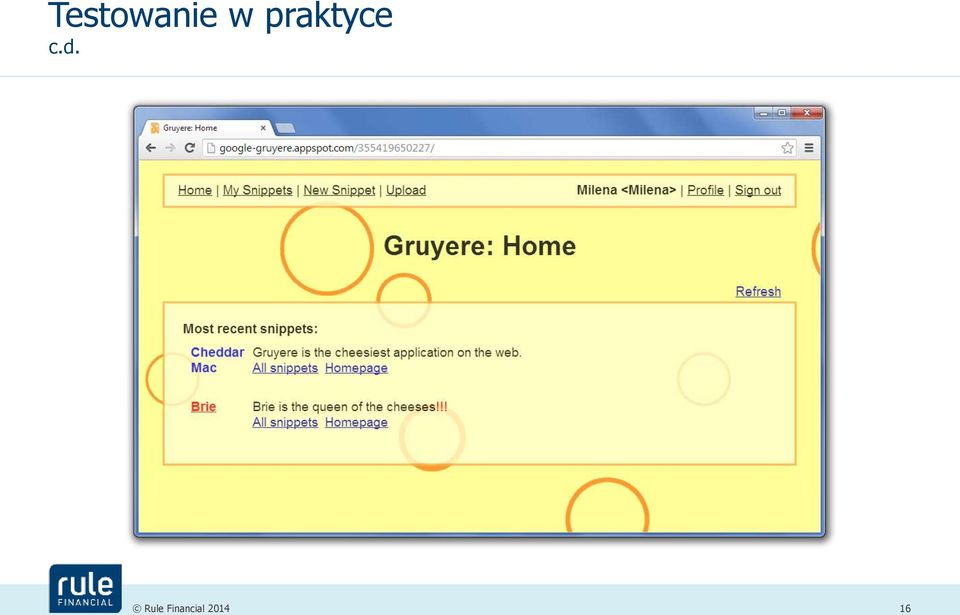Click the © Rule Financial 2014 footer text
Viewport: 960px width, 615px height.
click(x=181, y=608)
